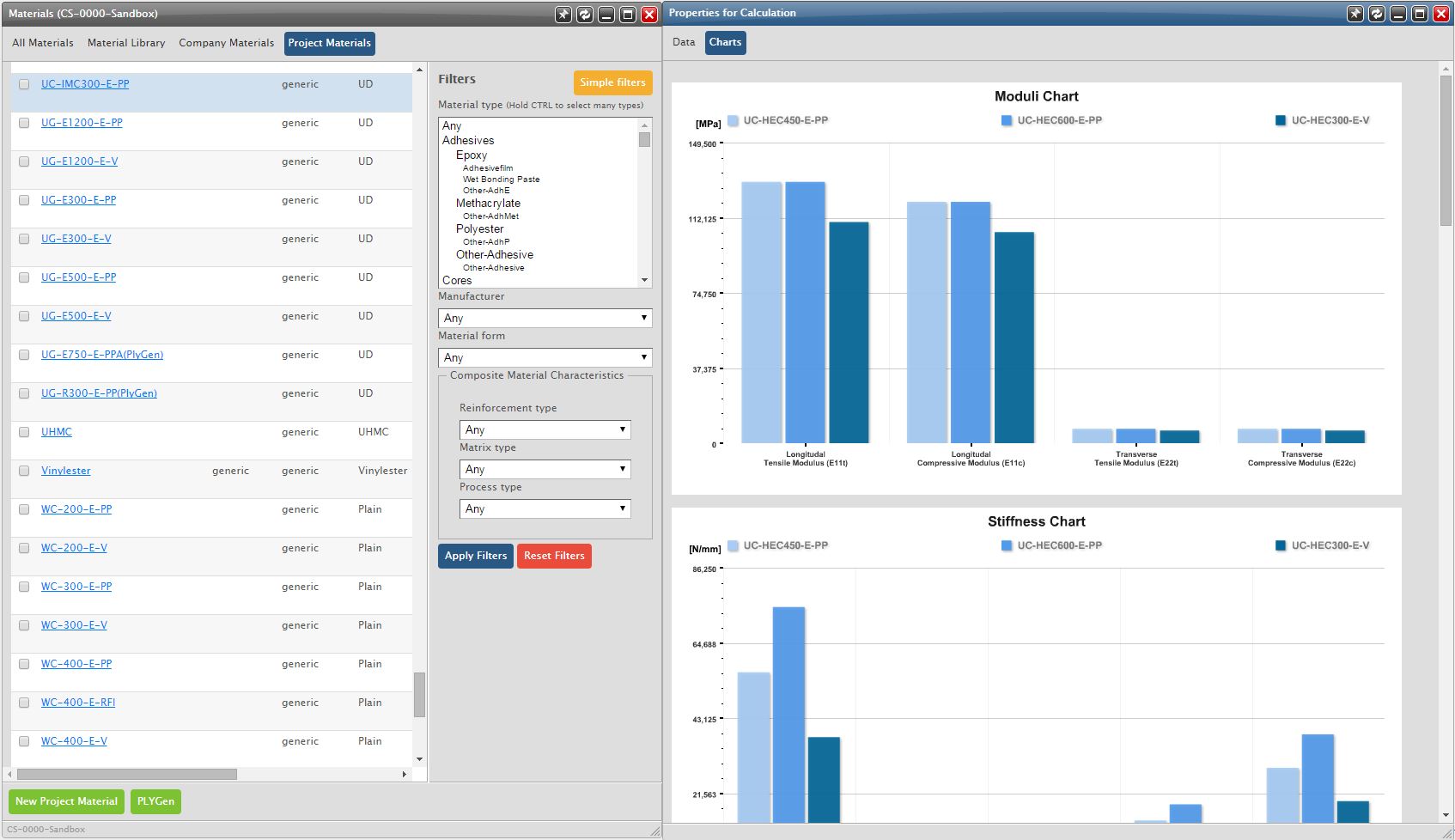1455x840 pixels.
Task: Select 'Other-Adhesive' sub-item in Material type list
Action: coord(493,268)
